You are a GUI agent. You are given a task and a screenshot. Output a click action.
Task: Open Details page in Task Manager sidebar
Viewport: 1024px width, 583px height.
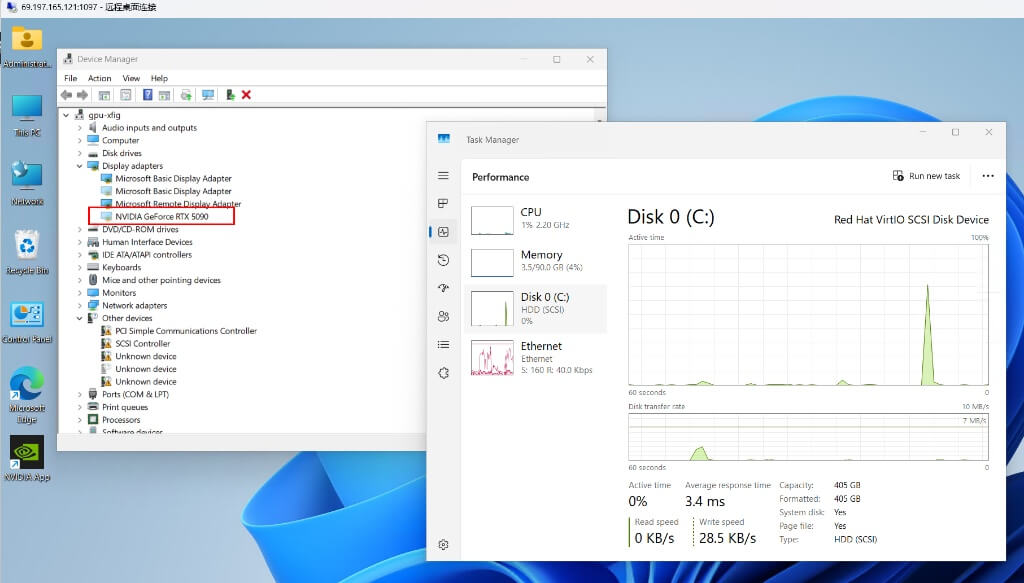tap(443, 344)
